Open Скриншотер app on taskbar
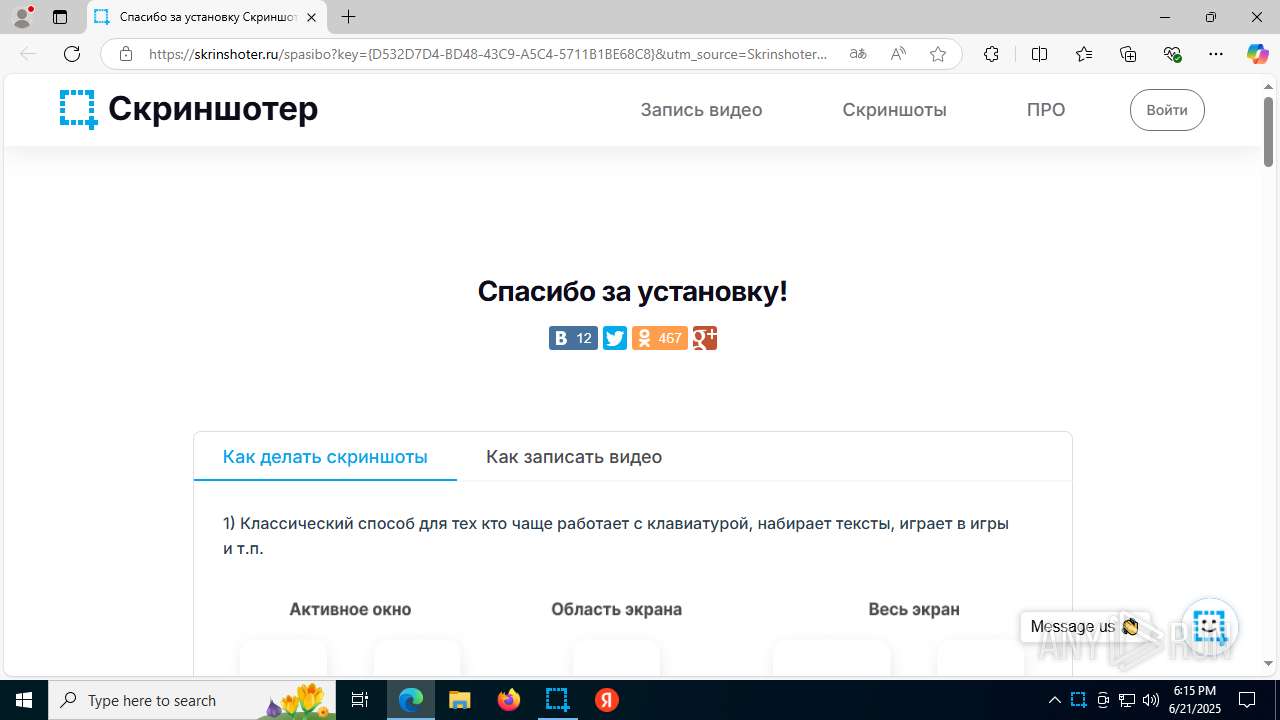The width and height of the screenshot is (1280, 720). pyautogui.click(x=557, y=700)
